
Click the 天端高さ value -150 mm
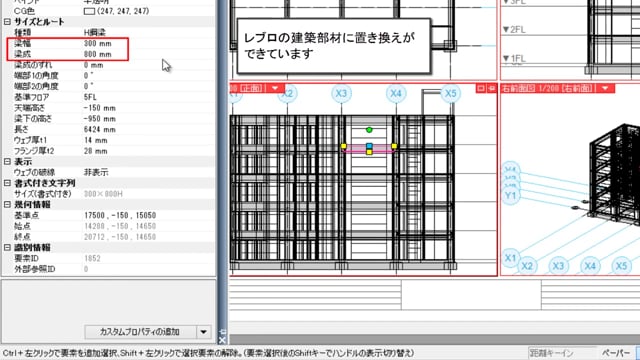tap(100, 108)
